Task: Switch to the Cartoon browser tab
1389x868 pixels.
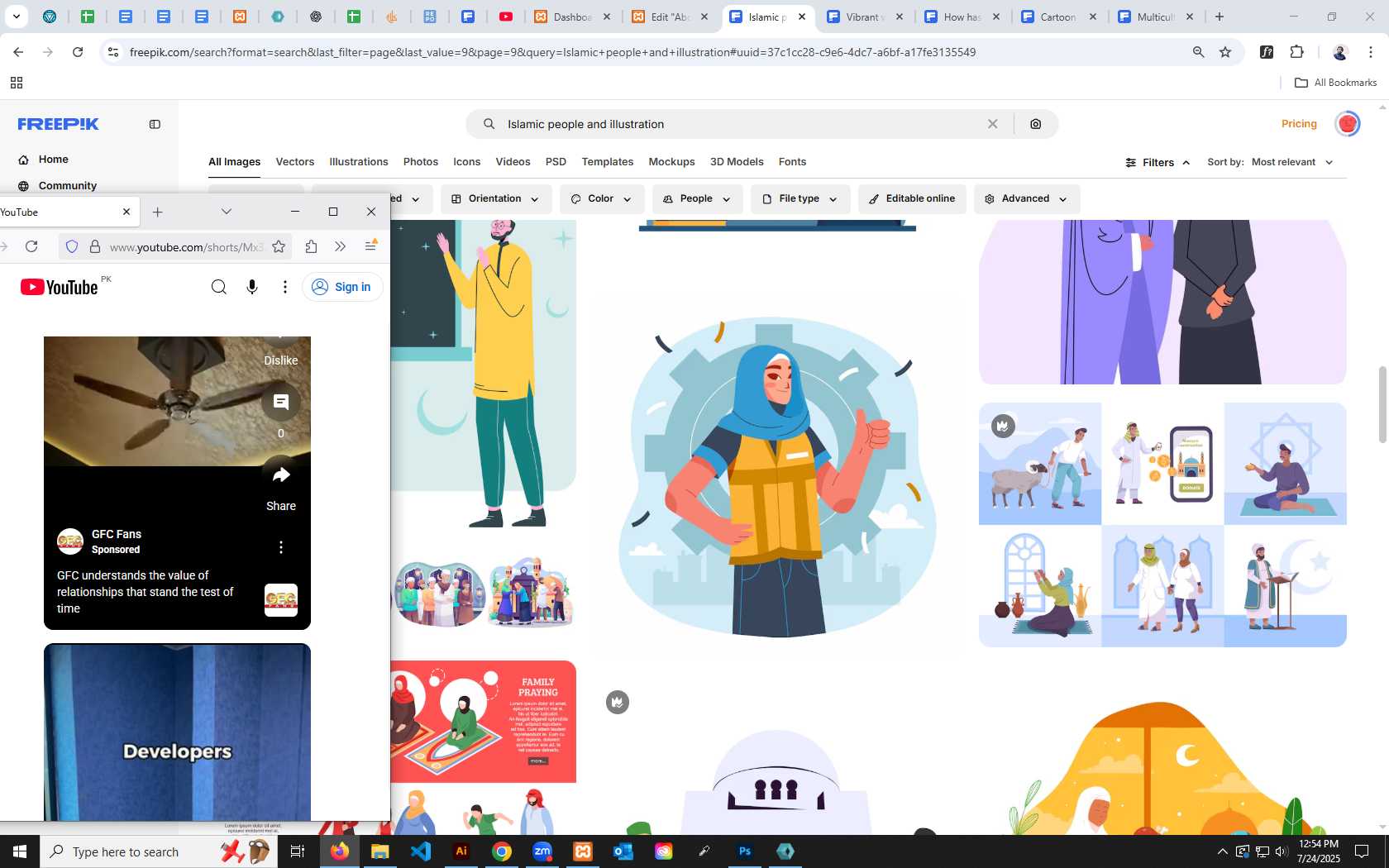Action: pyautogui.click(x=1060, y=17)
